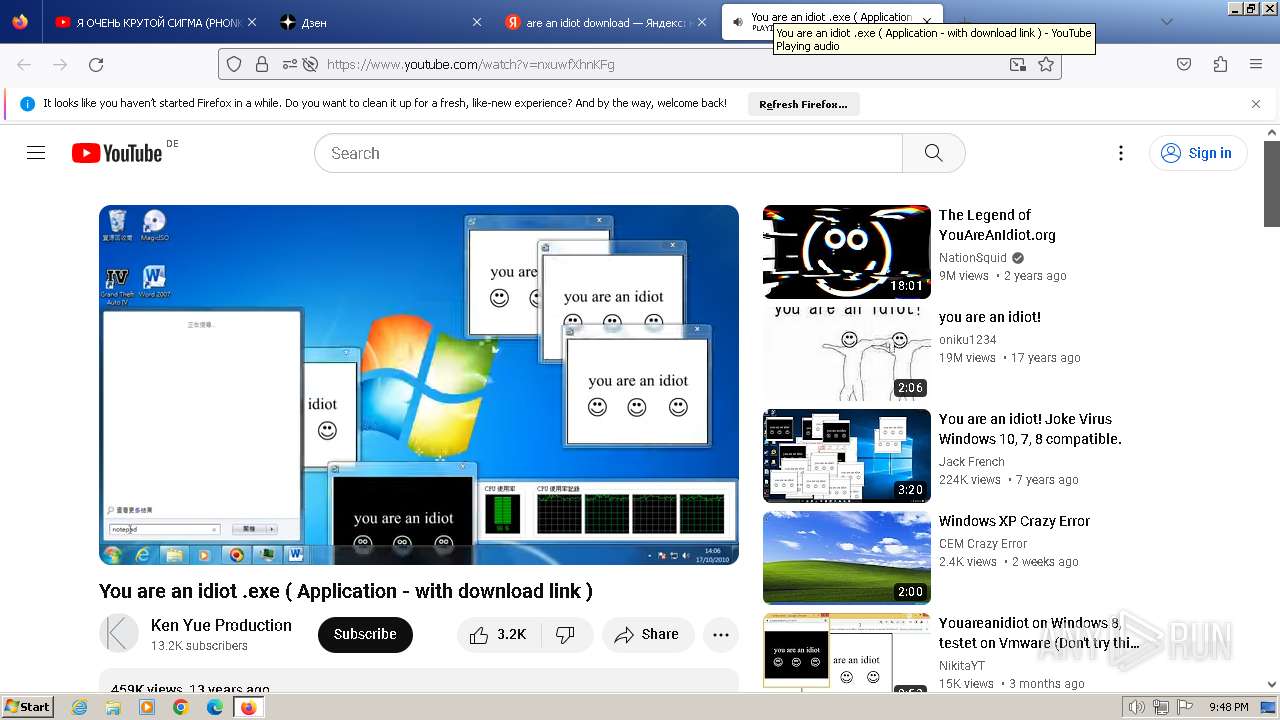Go back to the previous page
This screenshot has height=720, width=1280.
(x=24, y=64)
